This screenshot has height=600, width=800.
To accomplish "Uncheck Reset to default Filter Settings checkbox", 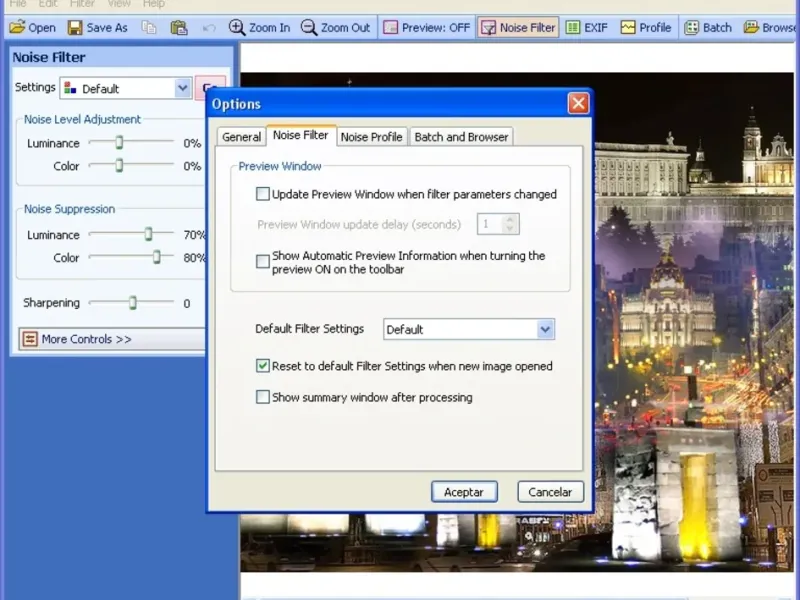I will pos(263,366).
